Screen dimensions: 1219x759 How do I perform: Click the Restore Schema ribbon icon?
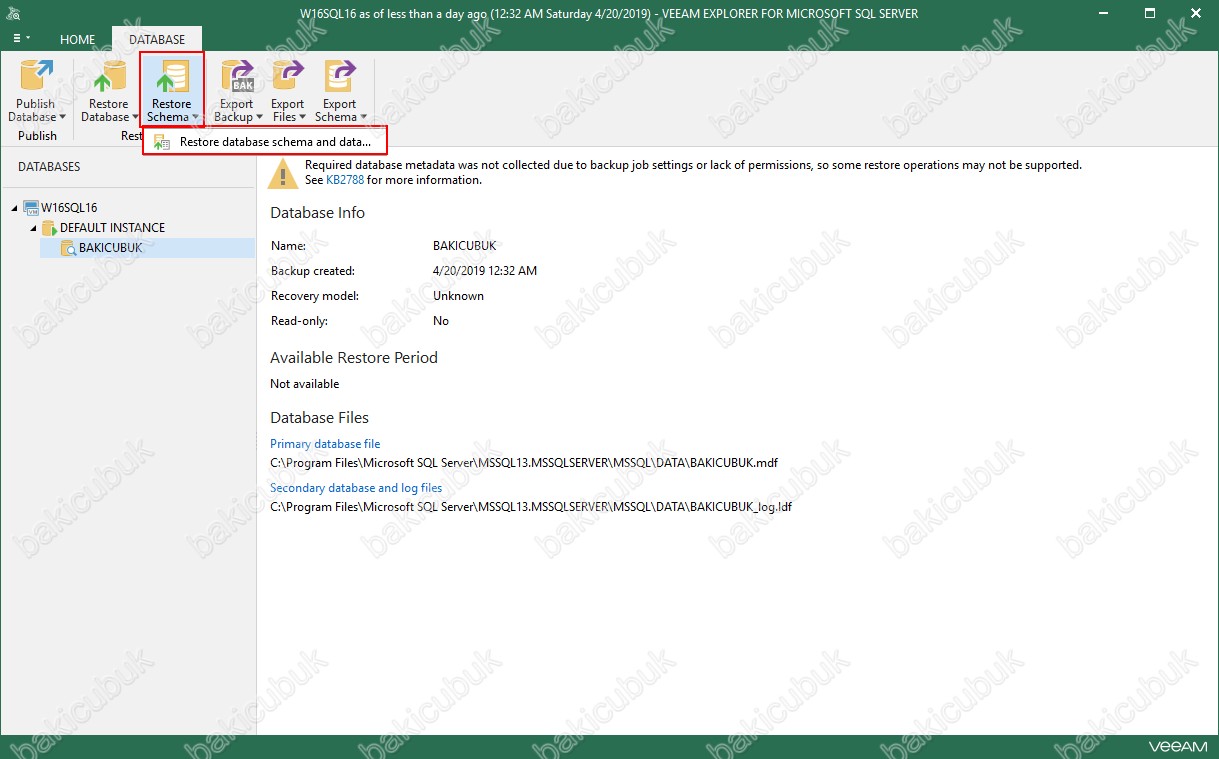(172, 77)
